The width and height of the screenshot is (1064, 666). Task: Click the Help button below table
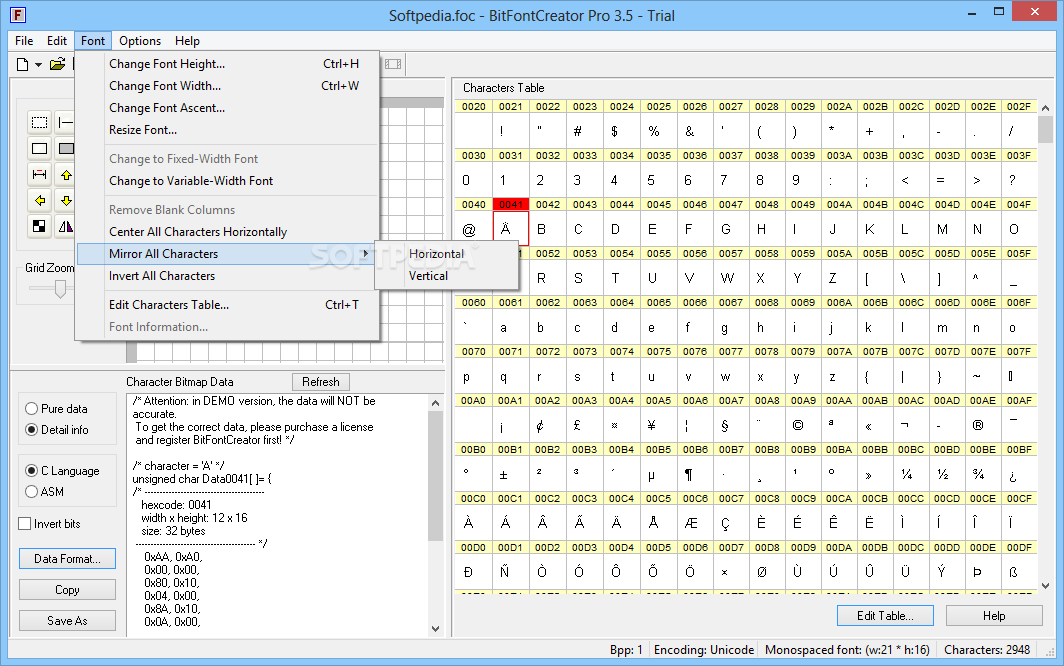994,616
